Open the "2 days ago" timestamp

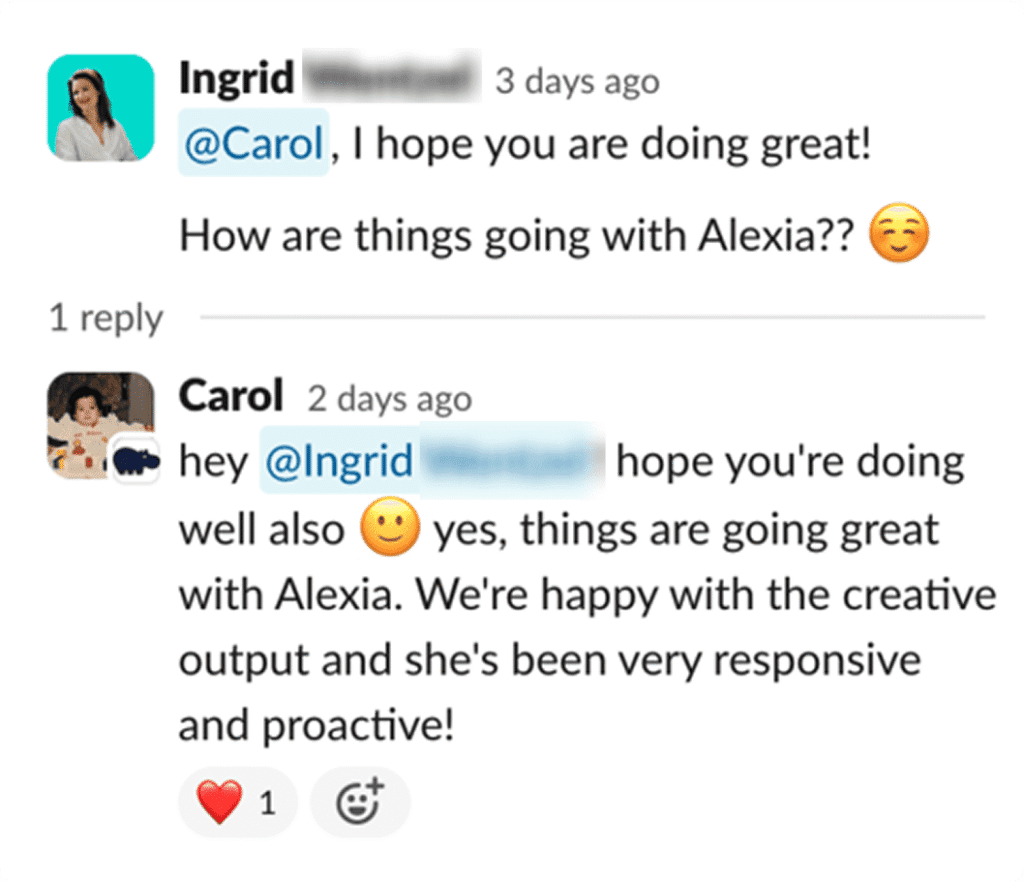click(389, 399)
